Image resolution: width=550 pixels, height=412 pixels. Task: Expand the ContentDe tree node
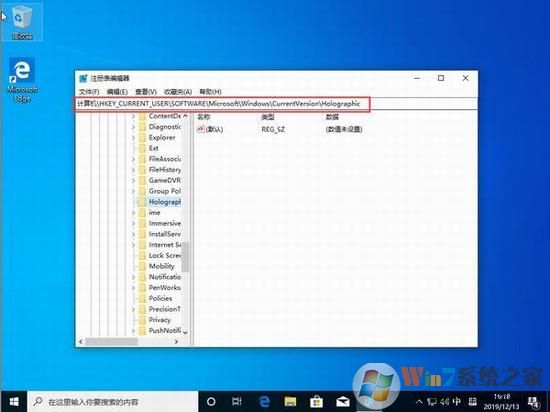[133, 116]
